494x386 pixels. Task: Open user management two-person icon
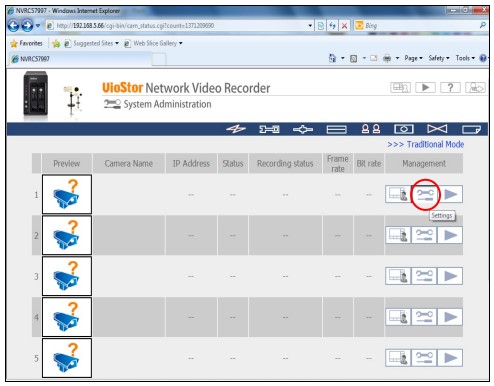[x=371, y=129]
